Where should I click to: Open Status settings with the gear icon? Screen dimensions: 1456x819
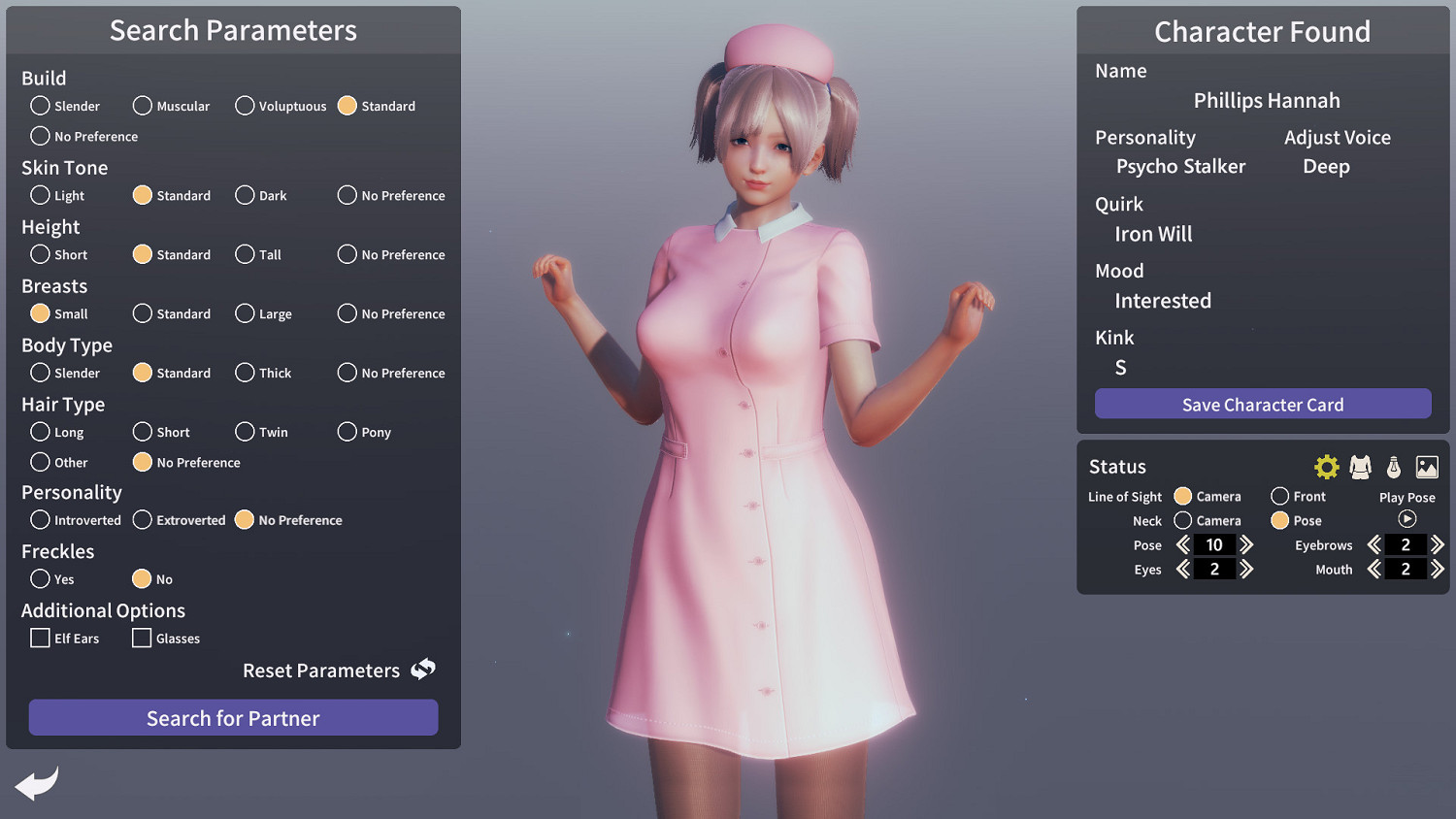(1326, 466)
